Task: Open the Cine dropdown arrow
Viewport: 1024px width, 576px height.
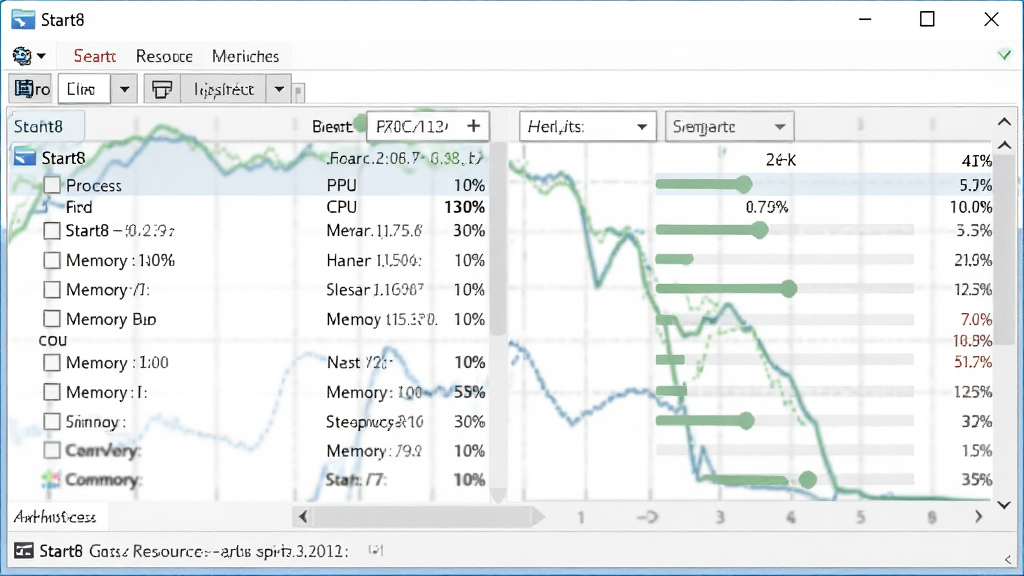Action: tap(124, 89)
